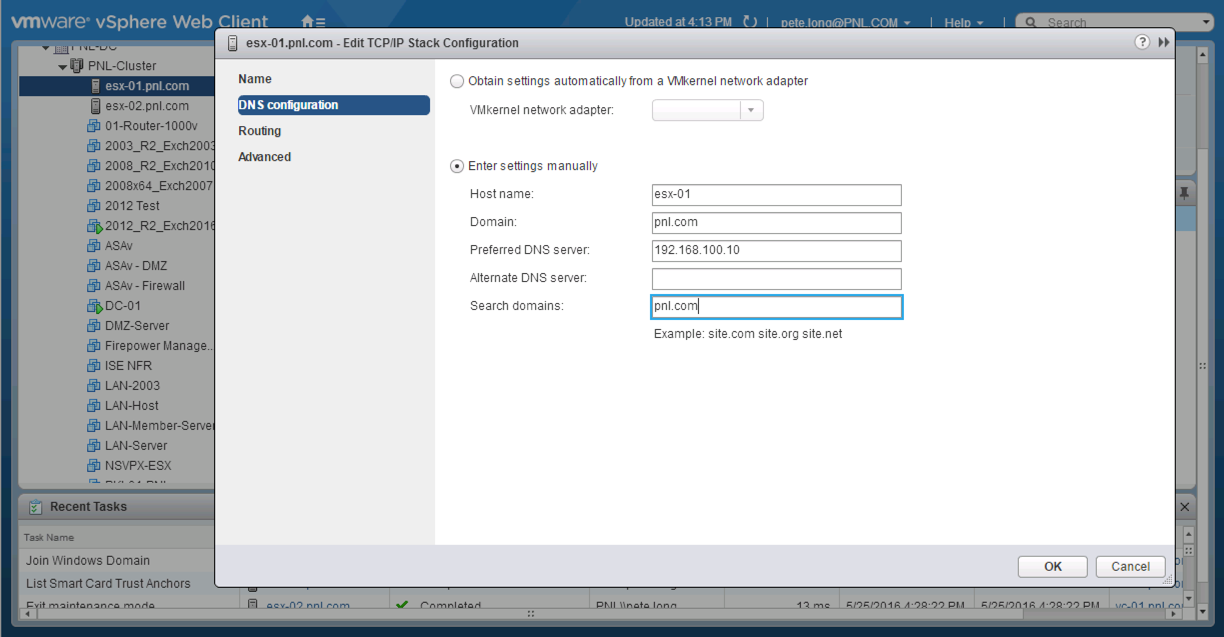Image resolution: width=1224 pixels, height=637 pixels.
Task: Click the VM icon for LAN-Server
Action: [x=94, y=446]
